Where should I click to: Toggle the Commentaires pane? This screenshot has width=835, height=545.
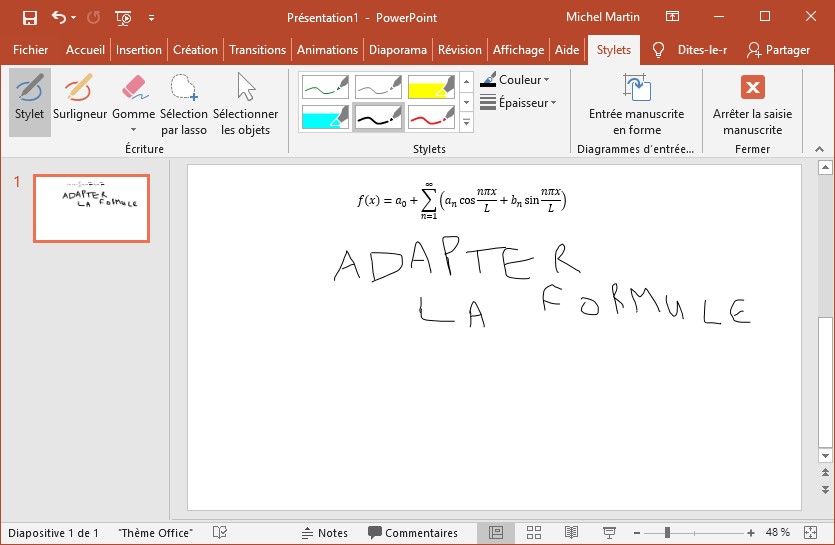(x=412, y=533)
